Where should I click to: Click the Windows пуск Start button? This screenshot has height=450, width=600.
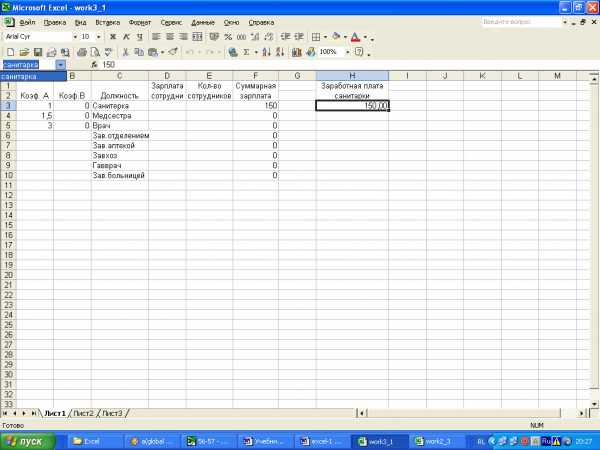click(x=24, y=440)
